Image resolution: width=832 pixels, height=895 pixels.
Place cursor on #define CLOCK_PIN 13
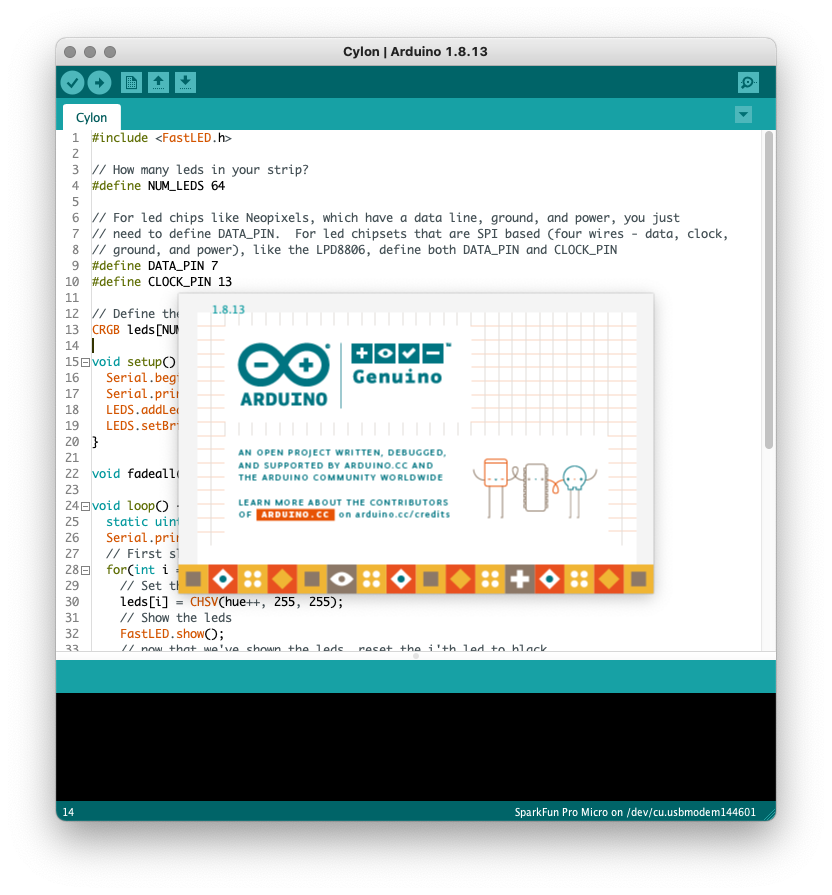click(x=161, y=282)
